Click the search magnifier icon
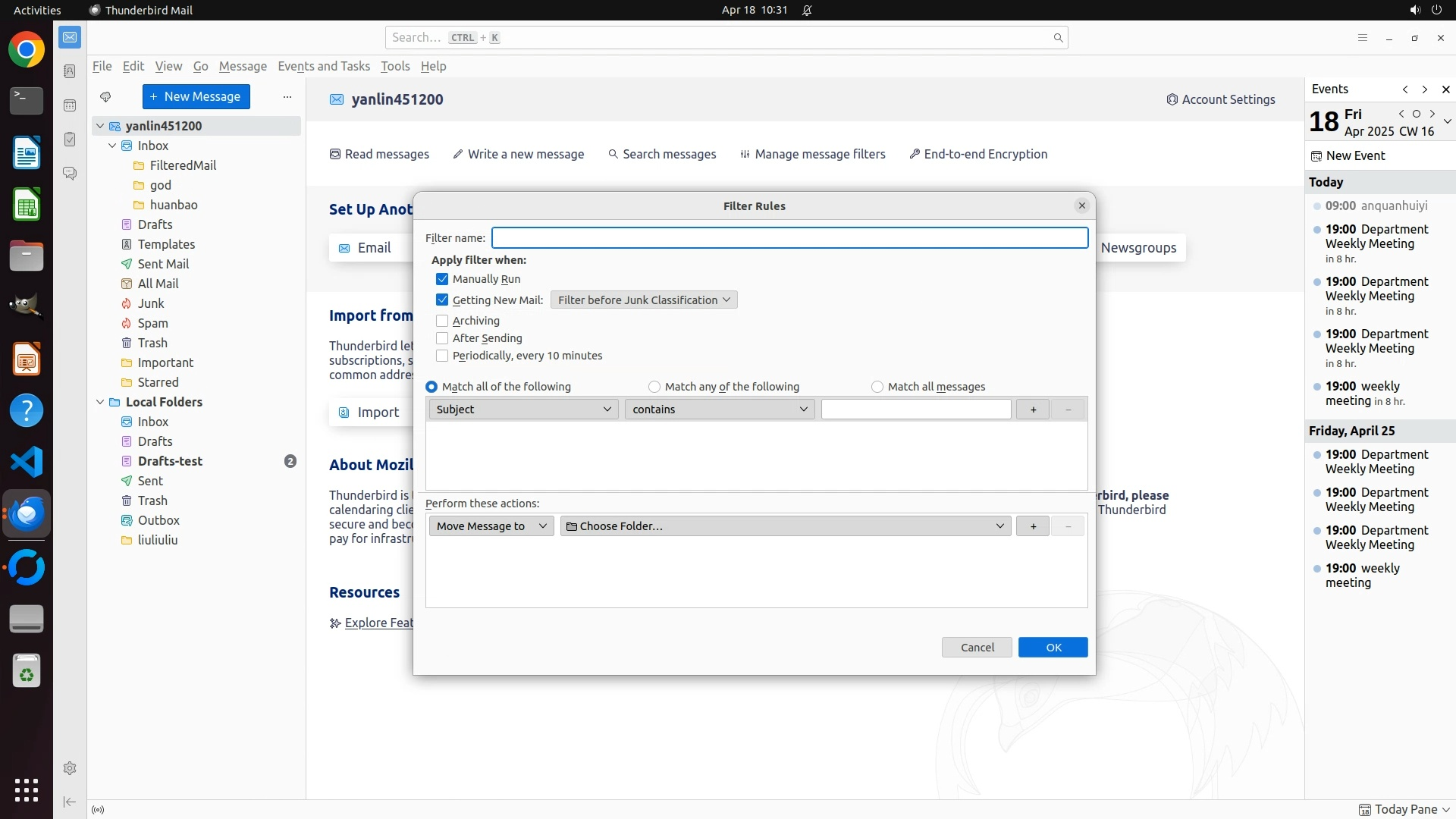The image size is (1456, 819). [x=1058, y=38]
